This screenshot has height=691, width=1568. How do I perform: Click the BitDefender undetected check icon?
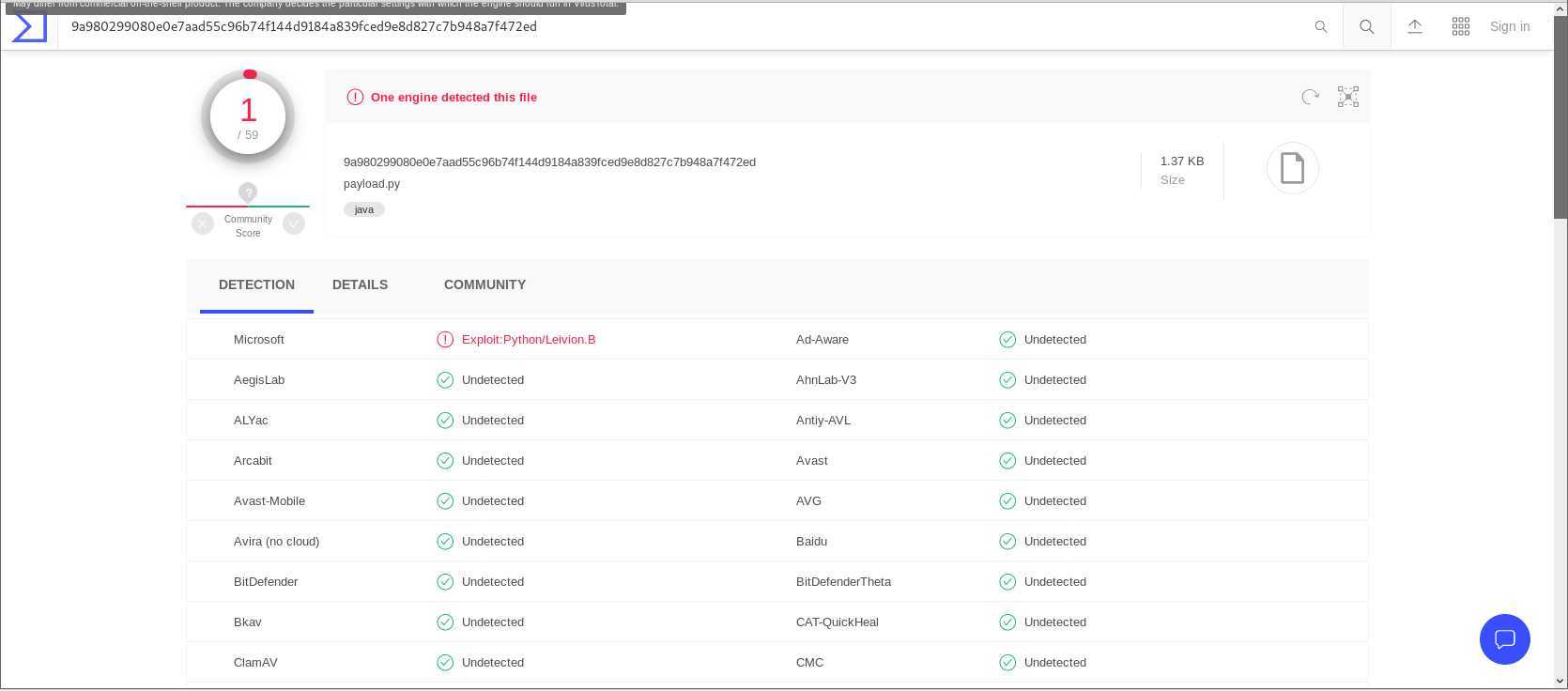click(x=445, y=582)
